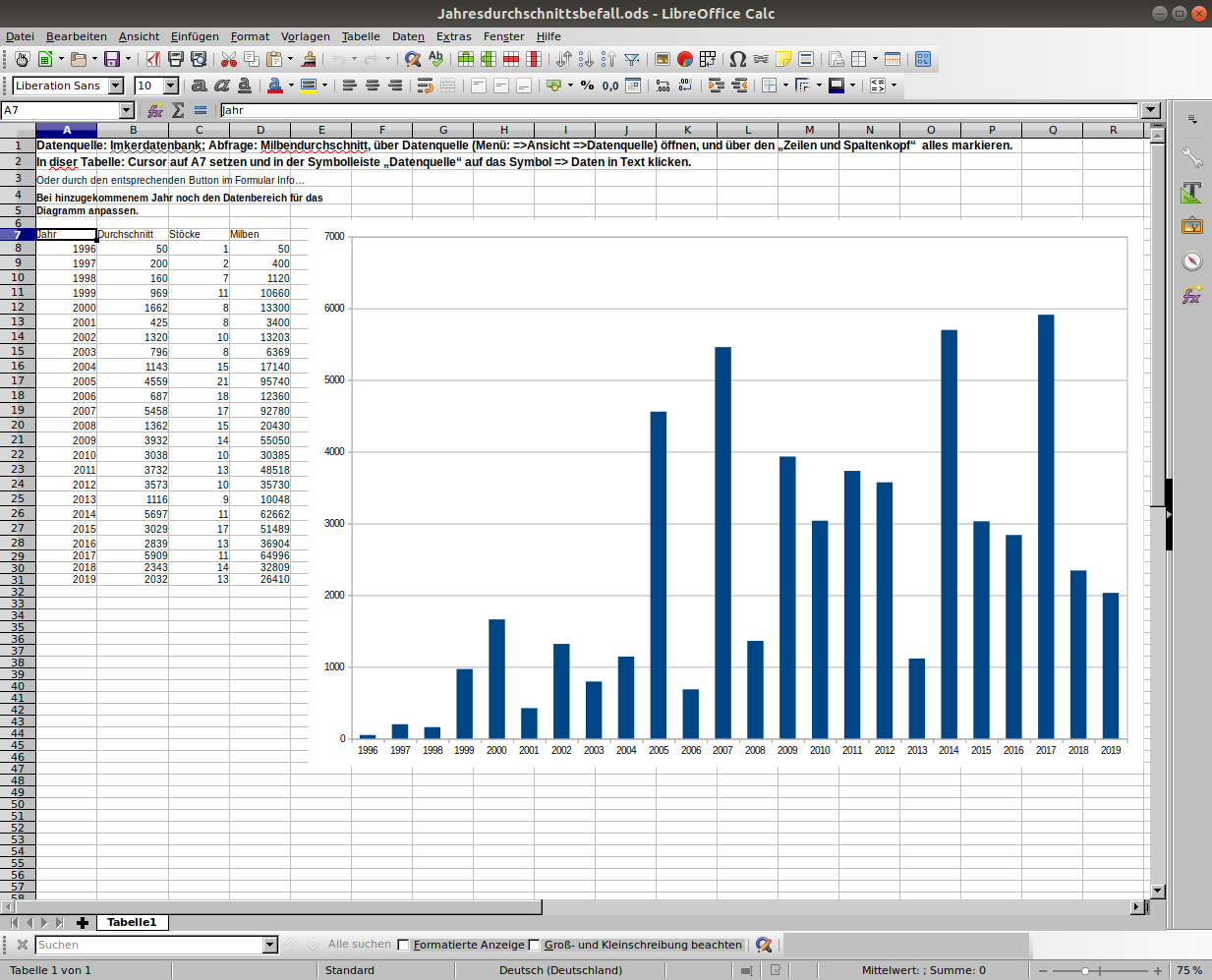Enable Groß- und Kleinschreibung beachten checkbox

coord(535,945)
